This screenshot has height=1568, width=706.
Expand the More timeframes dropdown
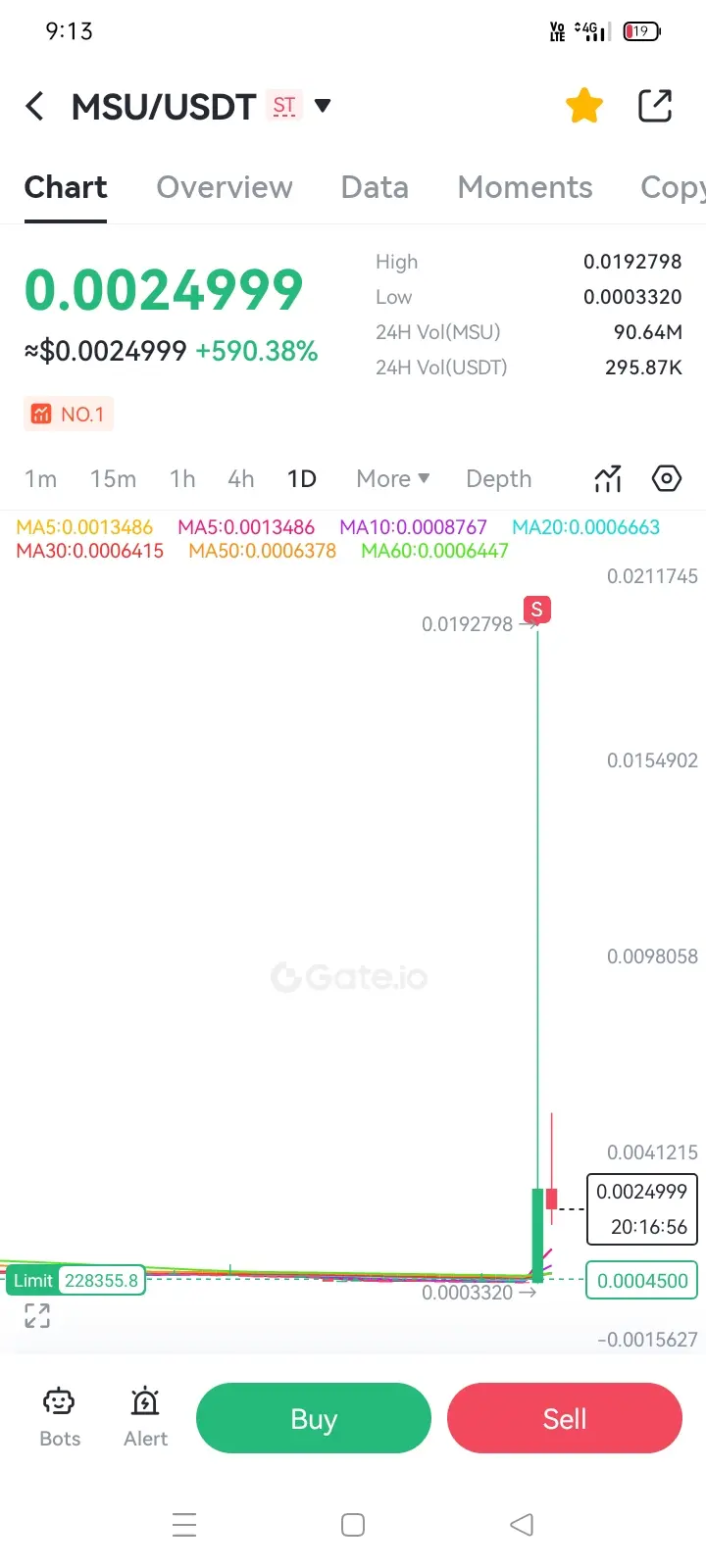click(393, 478)
